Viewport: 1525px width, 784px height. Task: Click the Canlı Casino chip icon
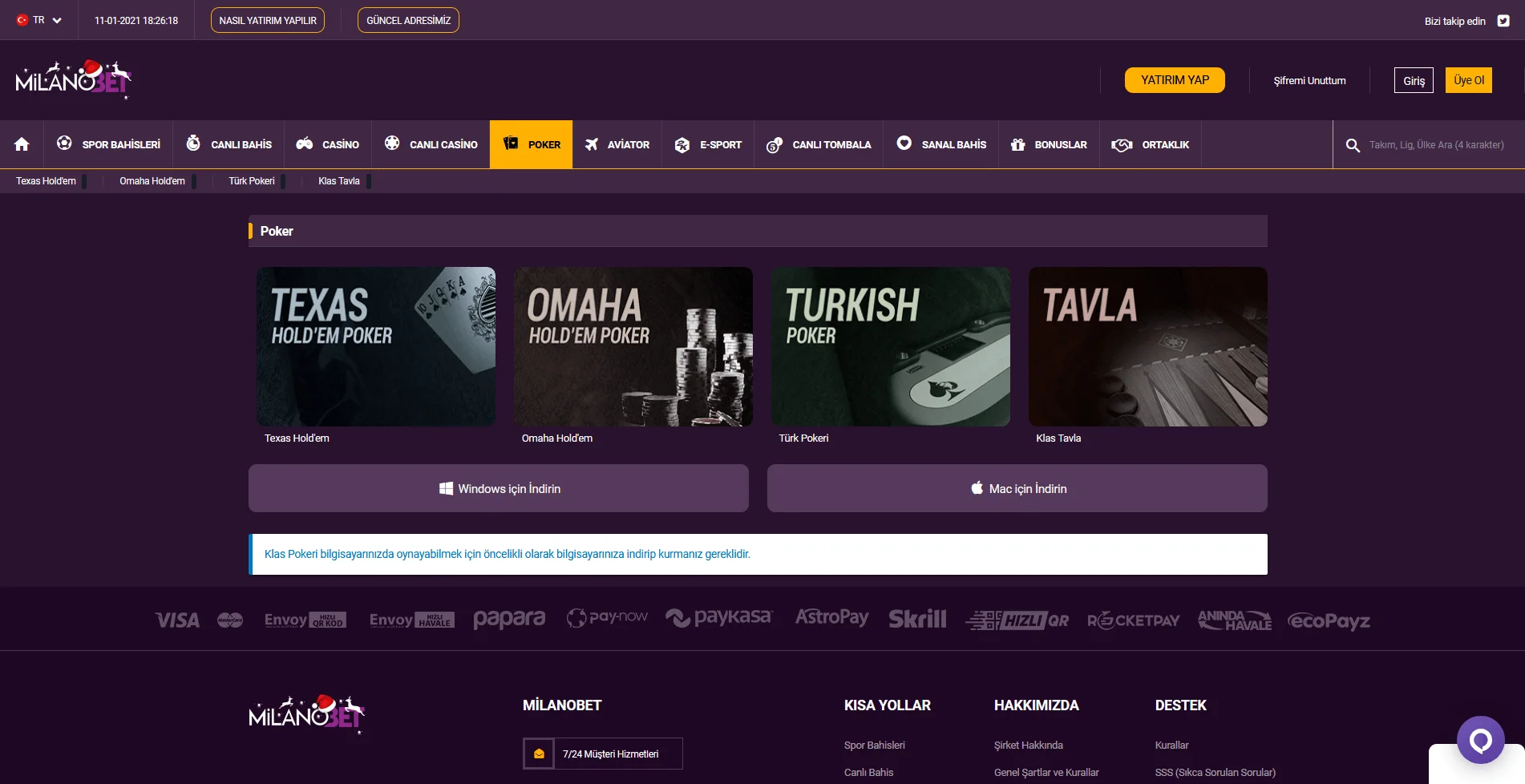392,143
